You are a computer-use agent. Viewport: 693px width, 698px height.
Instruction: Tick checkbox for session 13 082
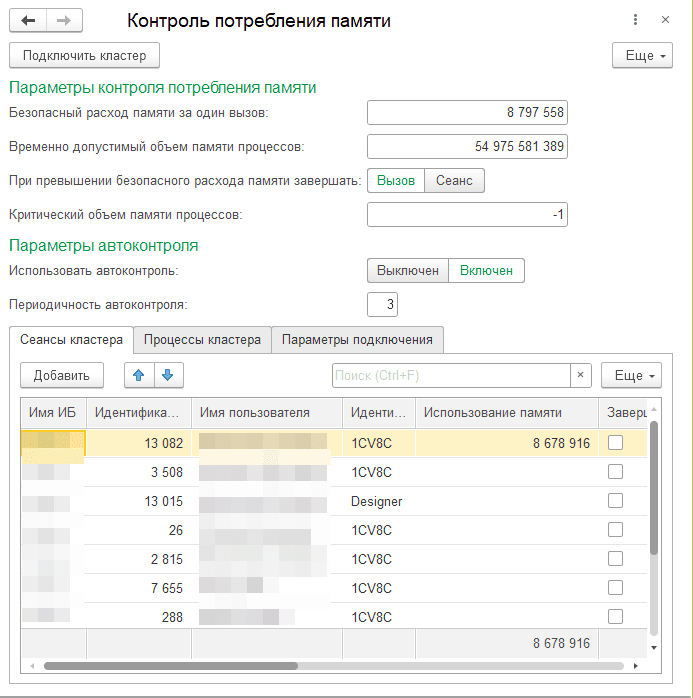pos(616,443)
